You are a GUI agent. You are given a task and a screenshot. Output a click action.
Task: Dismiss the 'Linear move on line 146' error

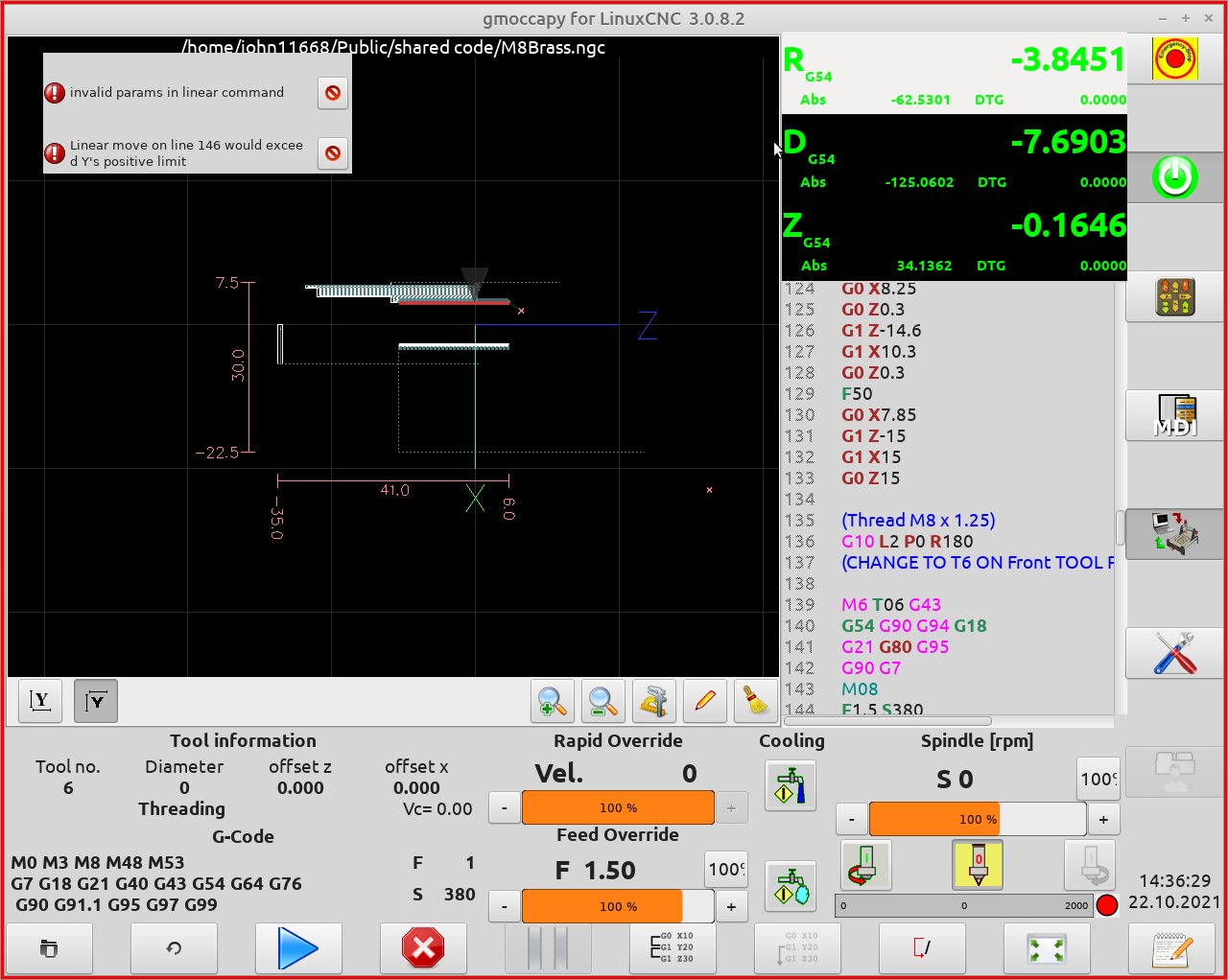tap(333, 153)
